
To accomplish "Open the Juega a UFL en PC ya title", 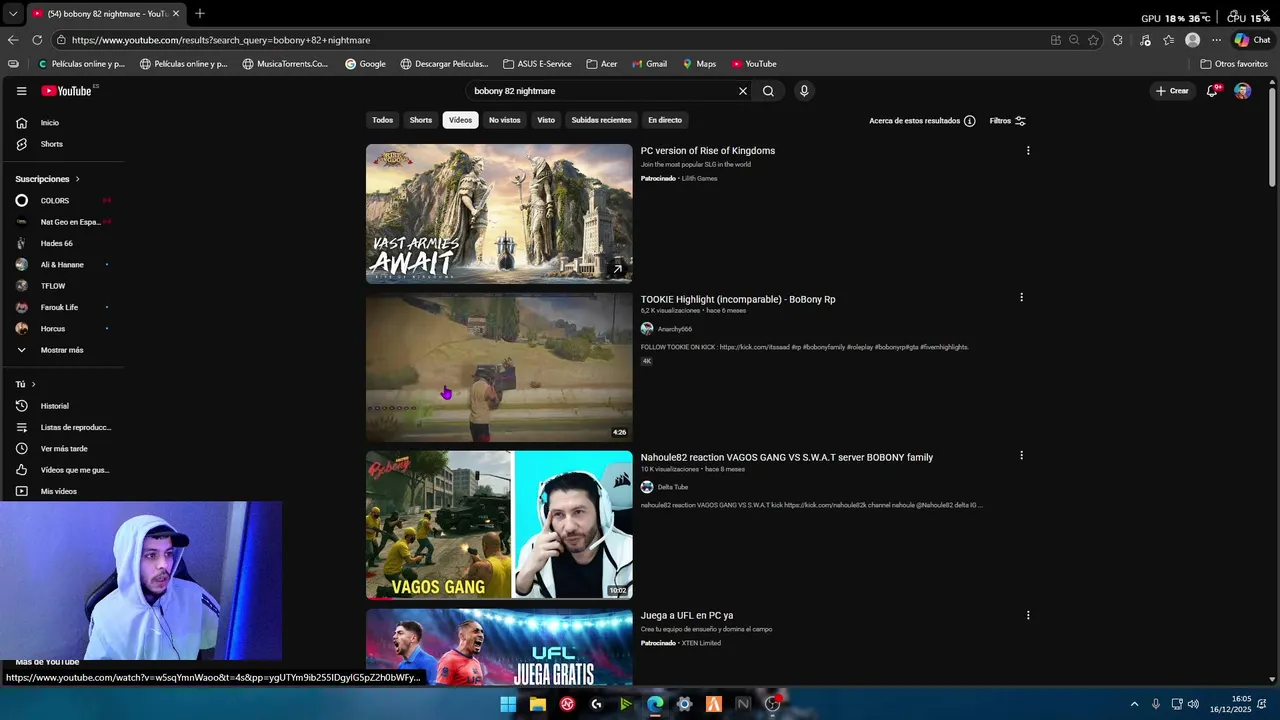I will pos(687,616).
